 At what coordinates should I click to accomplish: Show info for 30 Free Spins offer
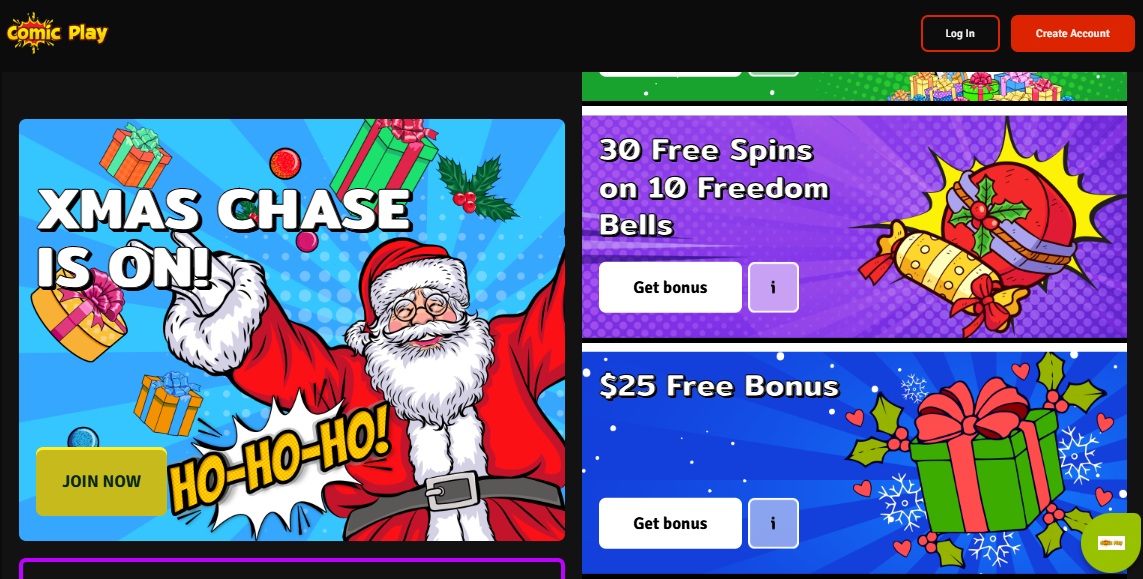[x=773, y=287]
